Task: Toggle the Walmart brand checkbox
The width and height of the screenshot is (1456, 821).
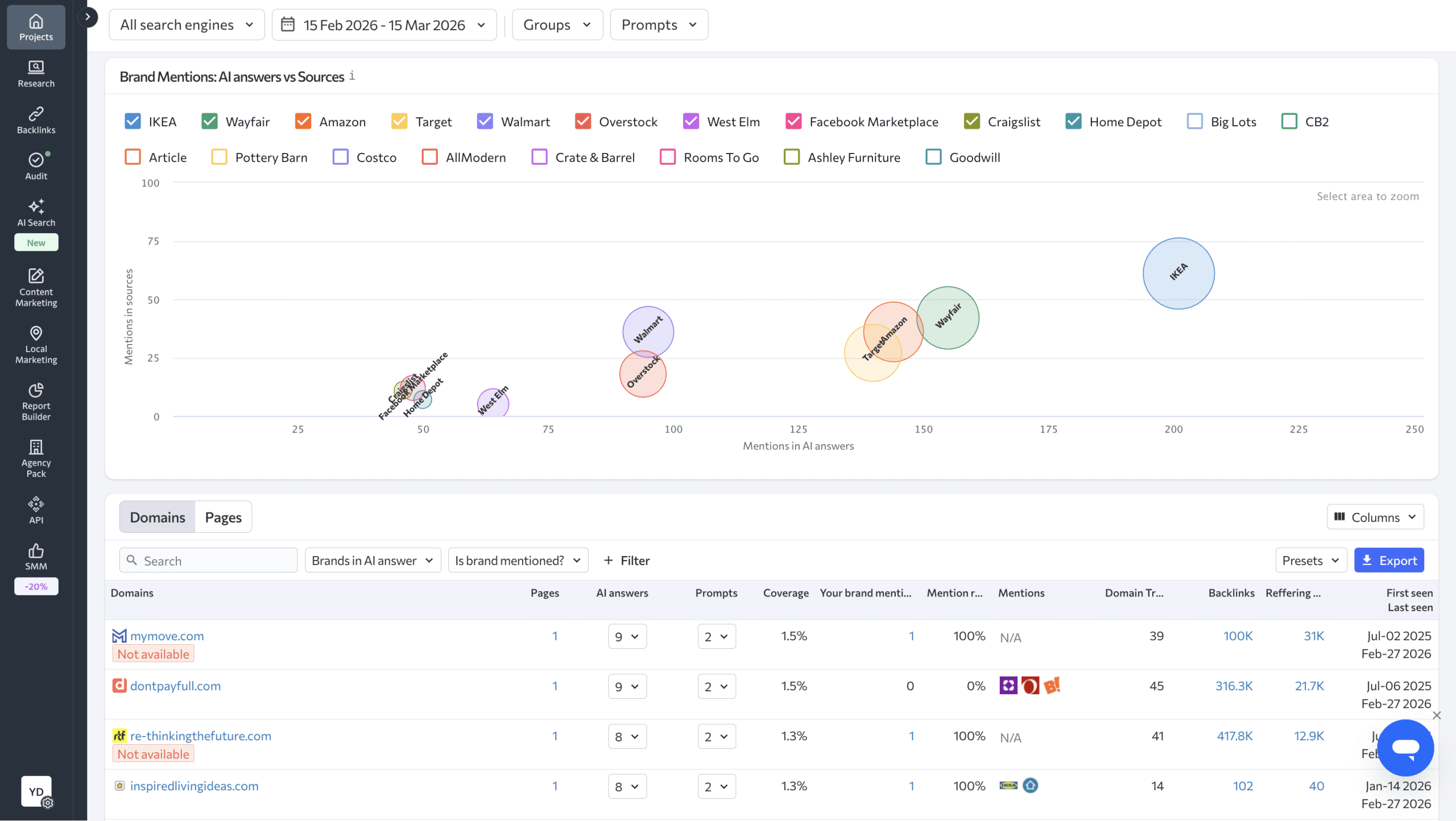Action: [x=485, y=121]
